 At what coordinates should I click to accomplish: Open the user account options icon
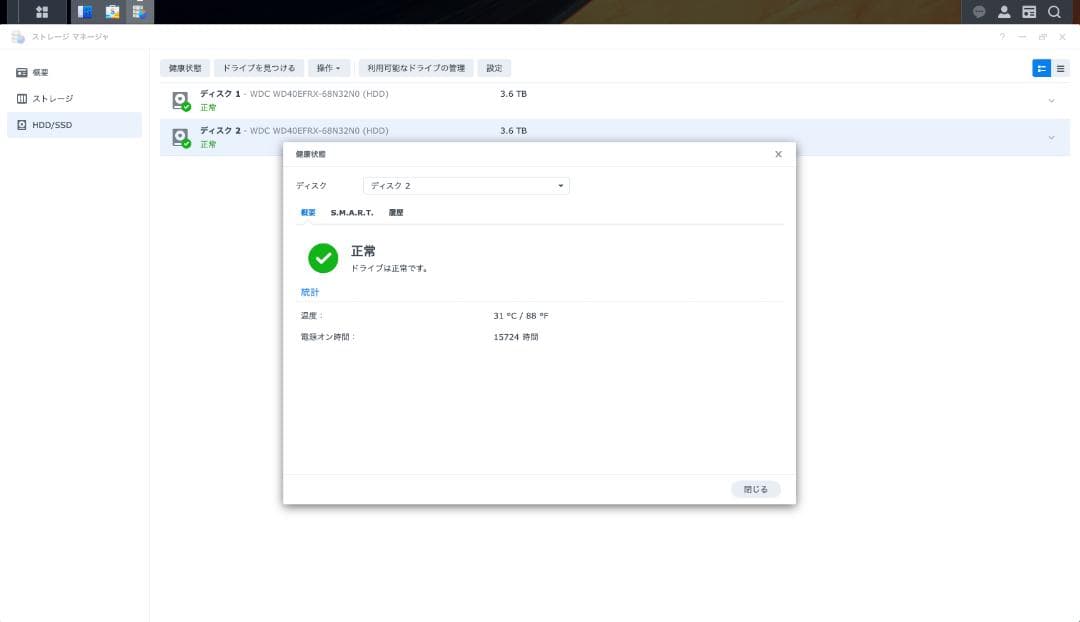1004,12
